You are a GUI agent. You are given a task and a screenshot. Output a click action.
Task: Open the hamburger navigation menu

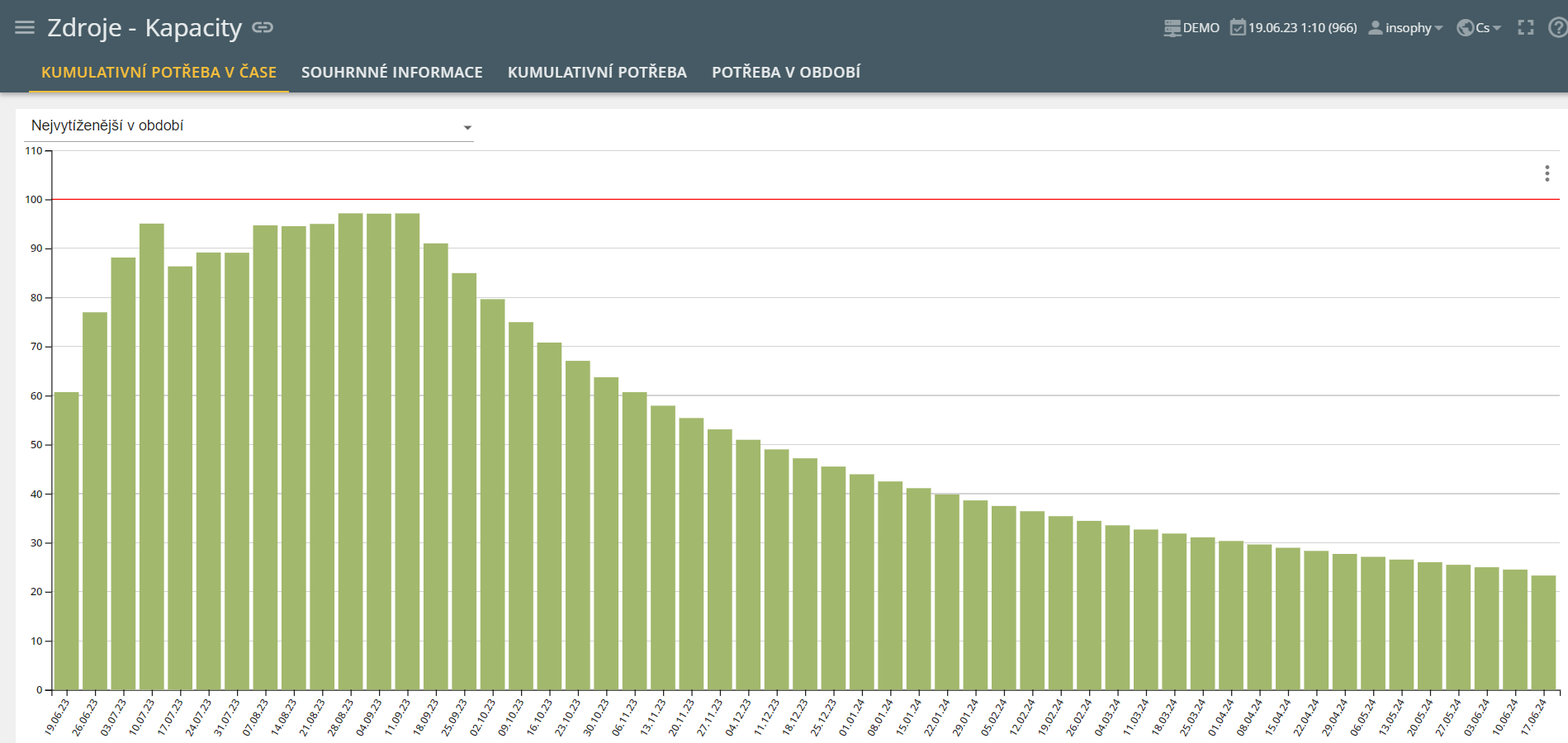[25, 27]
